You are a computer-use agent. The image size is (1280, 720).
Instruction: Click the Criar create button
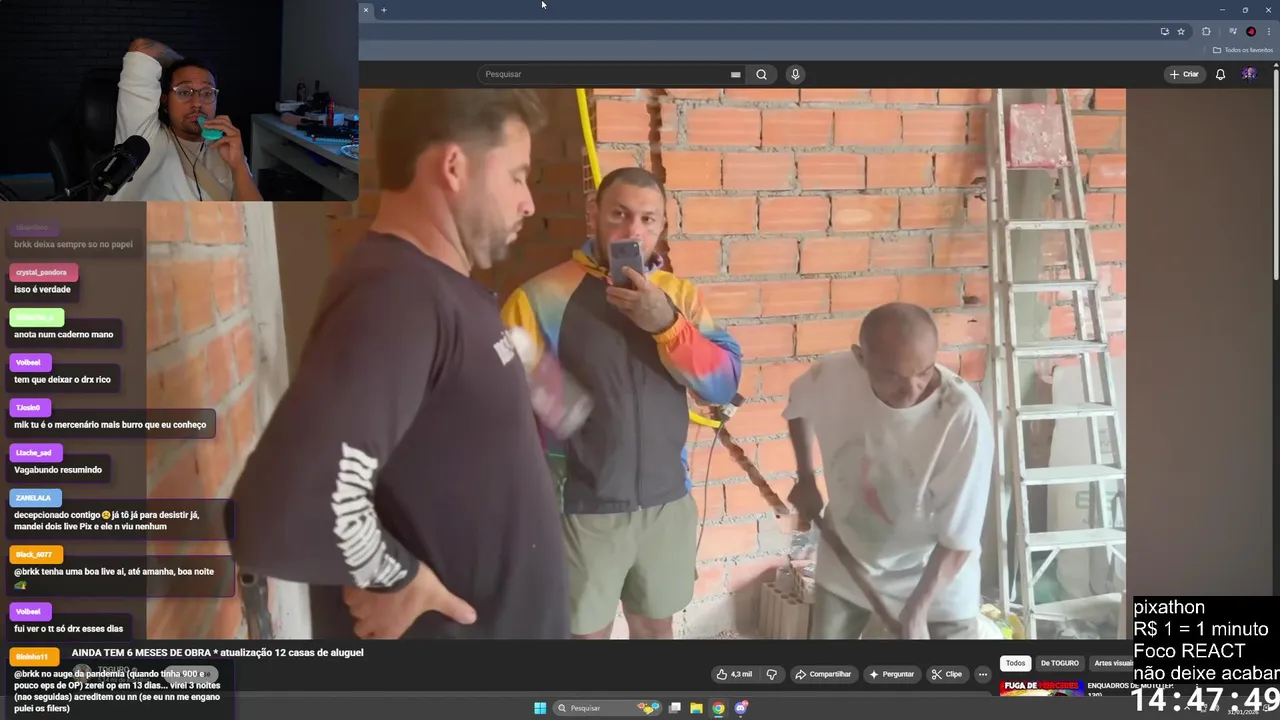pos(1184,74)
